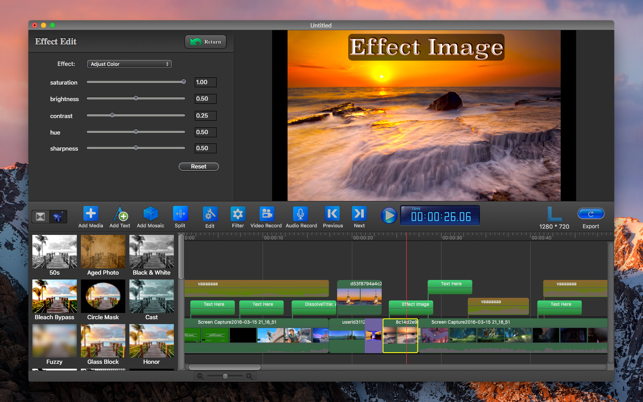Click the Add Text tool
Viewport: 643px width, 402px height.
(x=120, y=214)
